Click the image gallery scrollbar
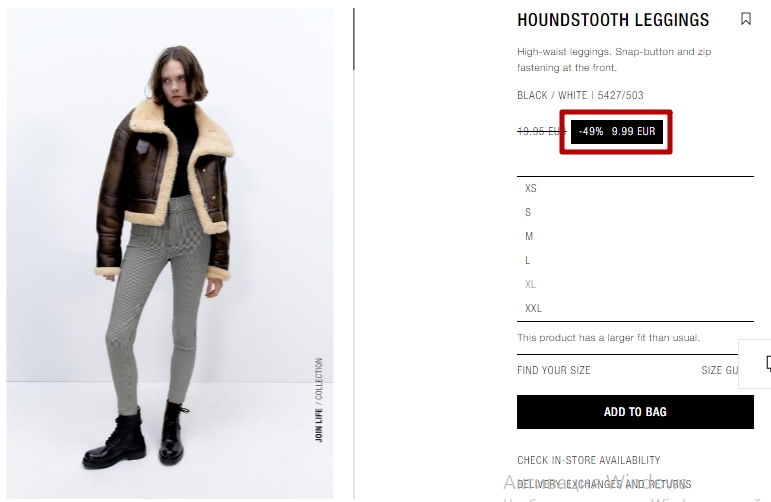771x502 pixels. 354,39
